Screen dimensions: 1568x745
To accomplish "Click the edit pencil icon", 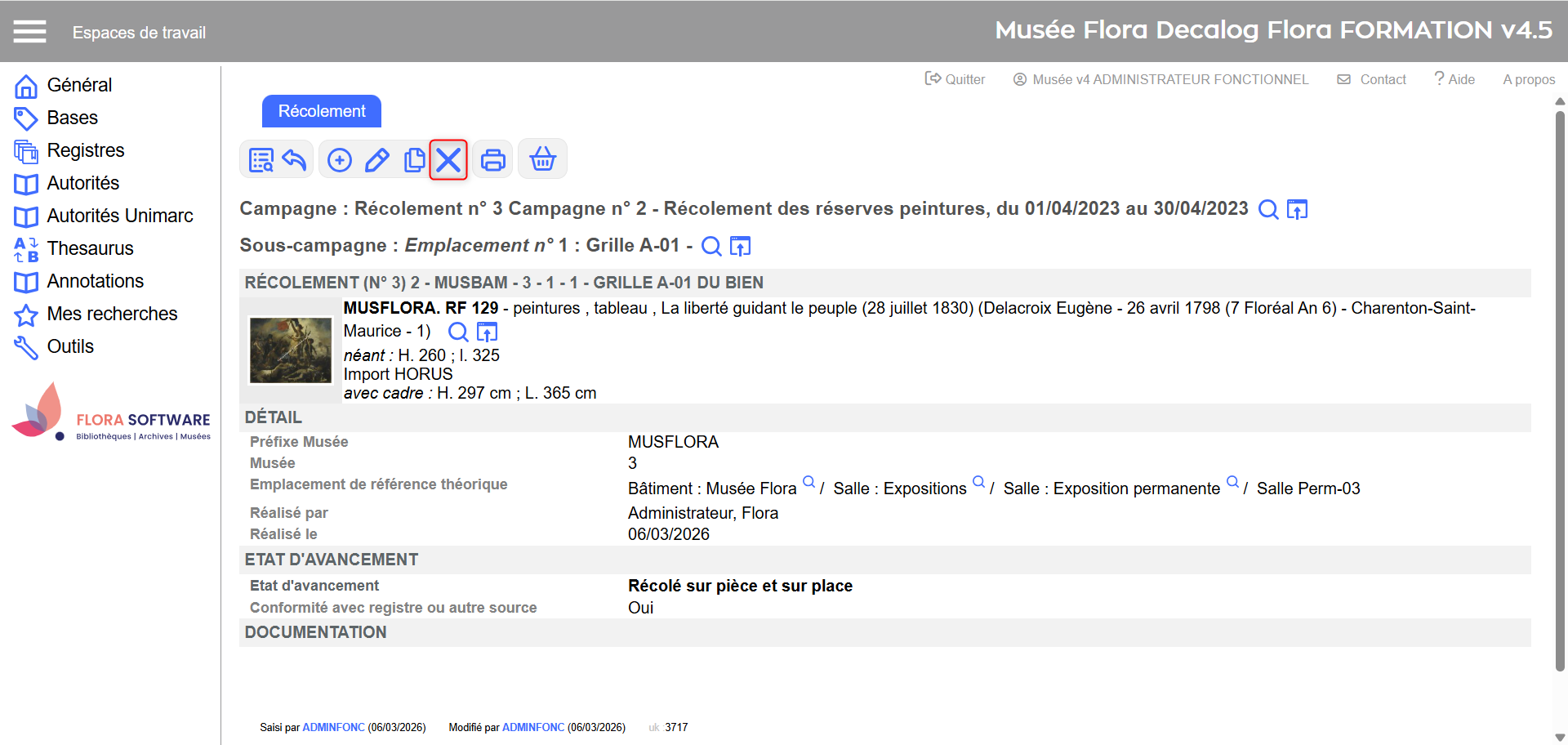I will [376, 160].
